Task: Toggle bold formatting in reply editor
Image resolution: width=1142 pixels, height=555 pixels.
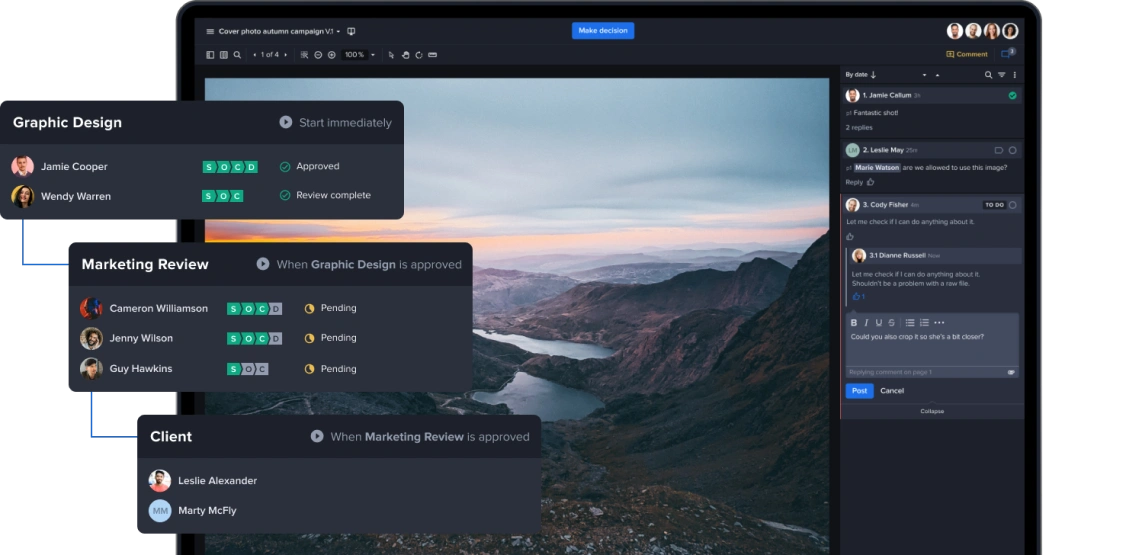Action: (853, 323)
